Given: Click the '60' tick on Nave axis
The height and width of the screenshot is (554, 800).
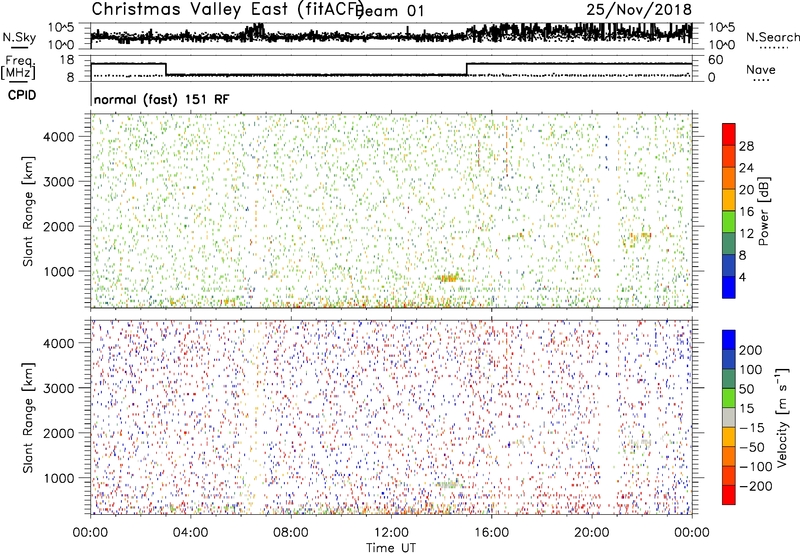Looking at the screenshot, I should coord(715,60).
